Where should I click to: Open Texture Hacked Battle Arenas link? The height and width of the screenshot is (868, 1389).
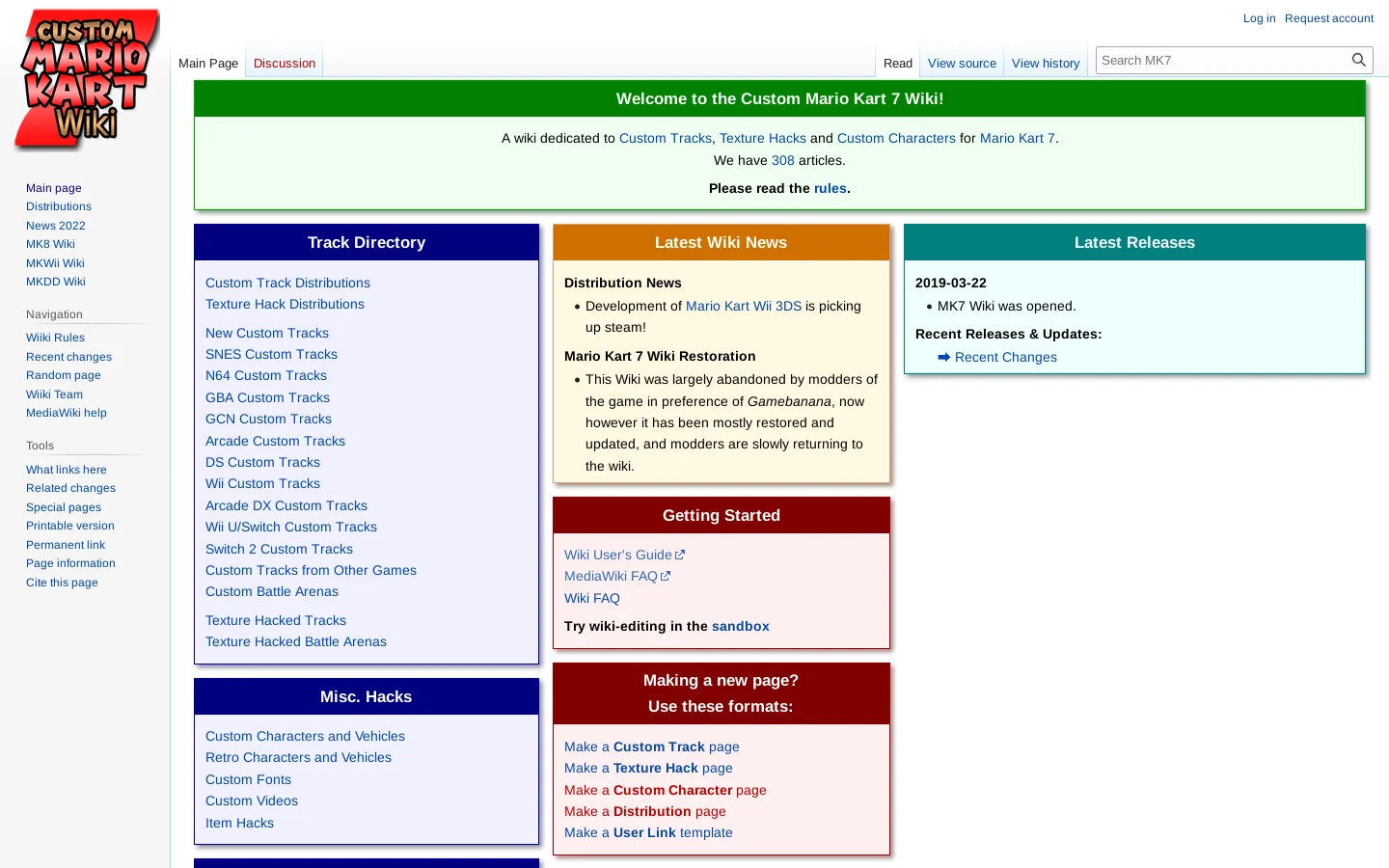[x=296, y=641]
